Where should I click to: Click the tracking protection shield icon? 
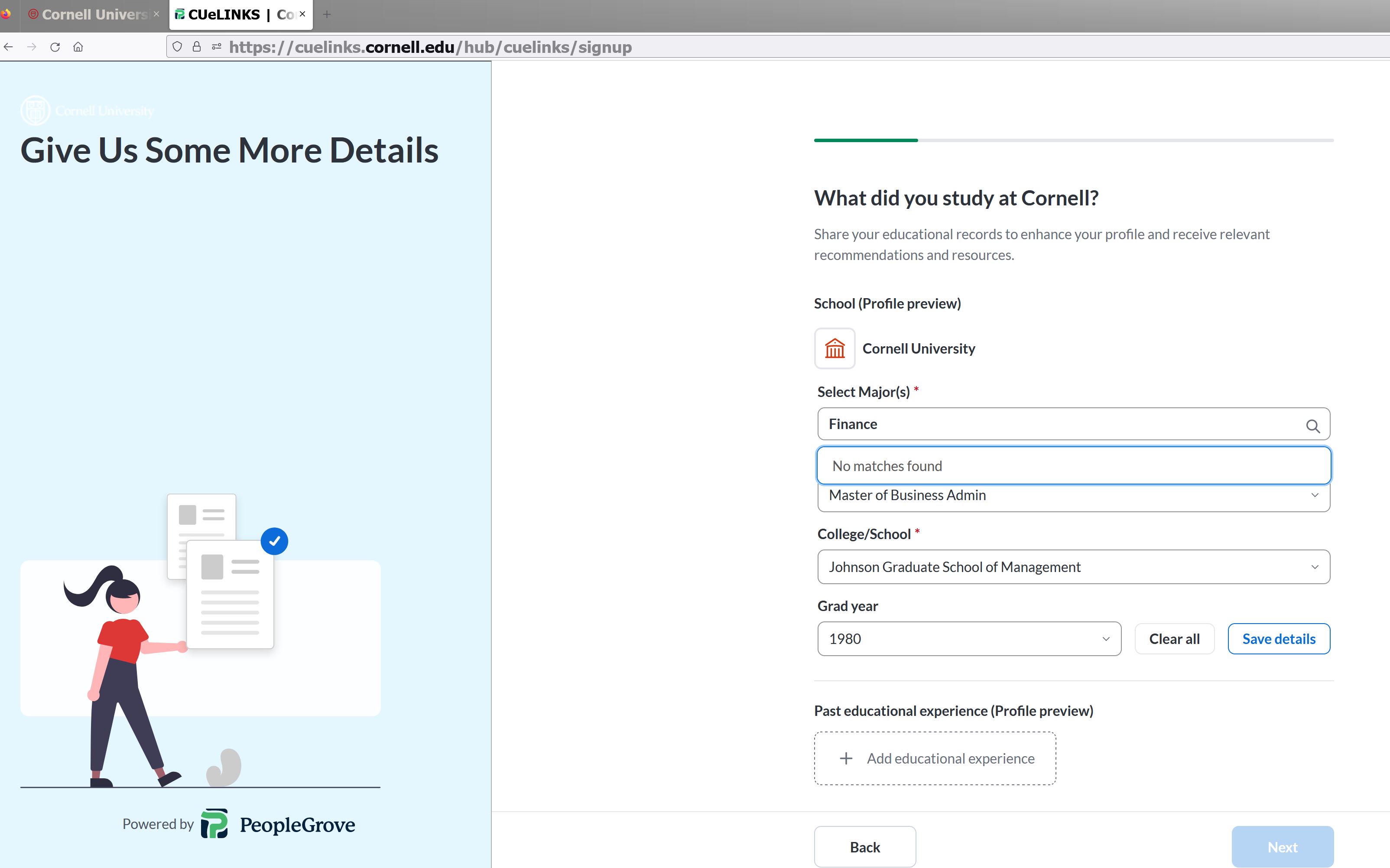pyautogui.click(x=177, y=47)
